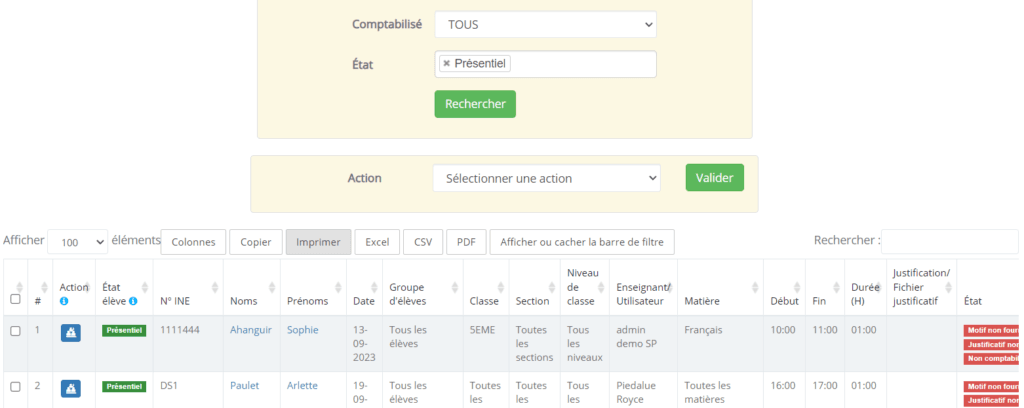1024x408 pixels.
Task: Click the Valider button
Action: 714,178
